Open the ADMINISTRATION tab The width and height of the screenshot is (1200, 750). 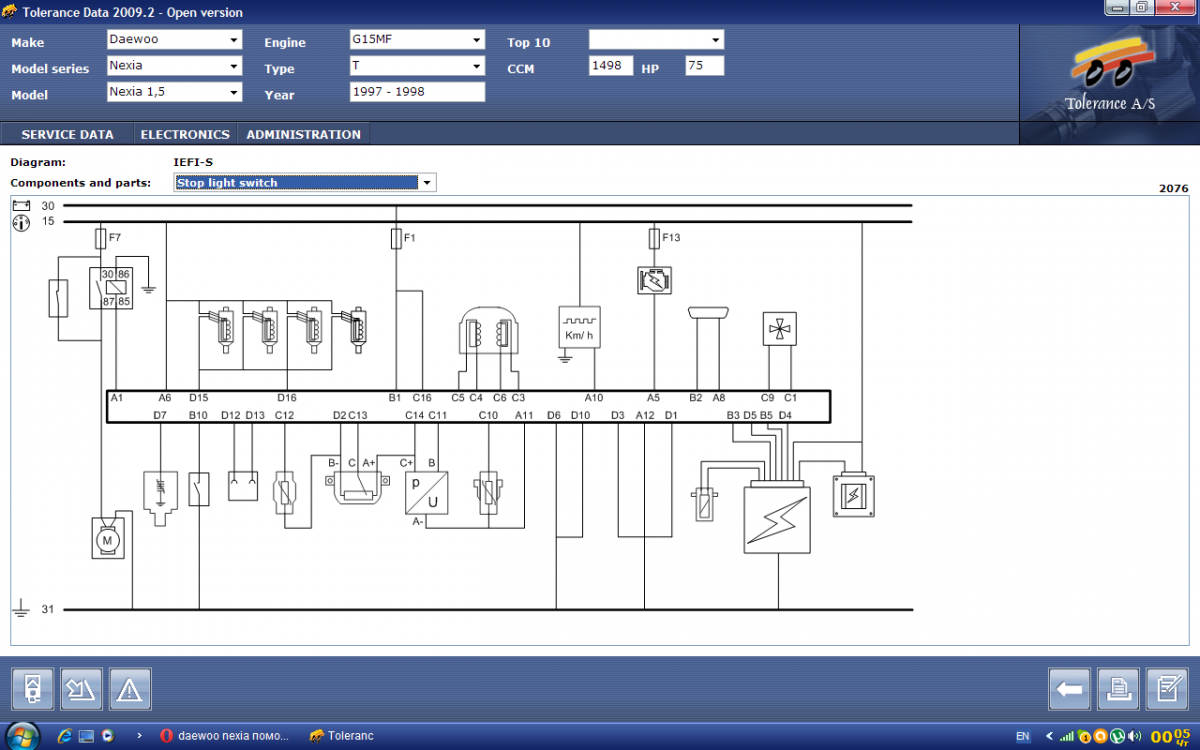304,134
